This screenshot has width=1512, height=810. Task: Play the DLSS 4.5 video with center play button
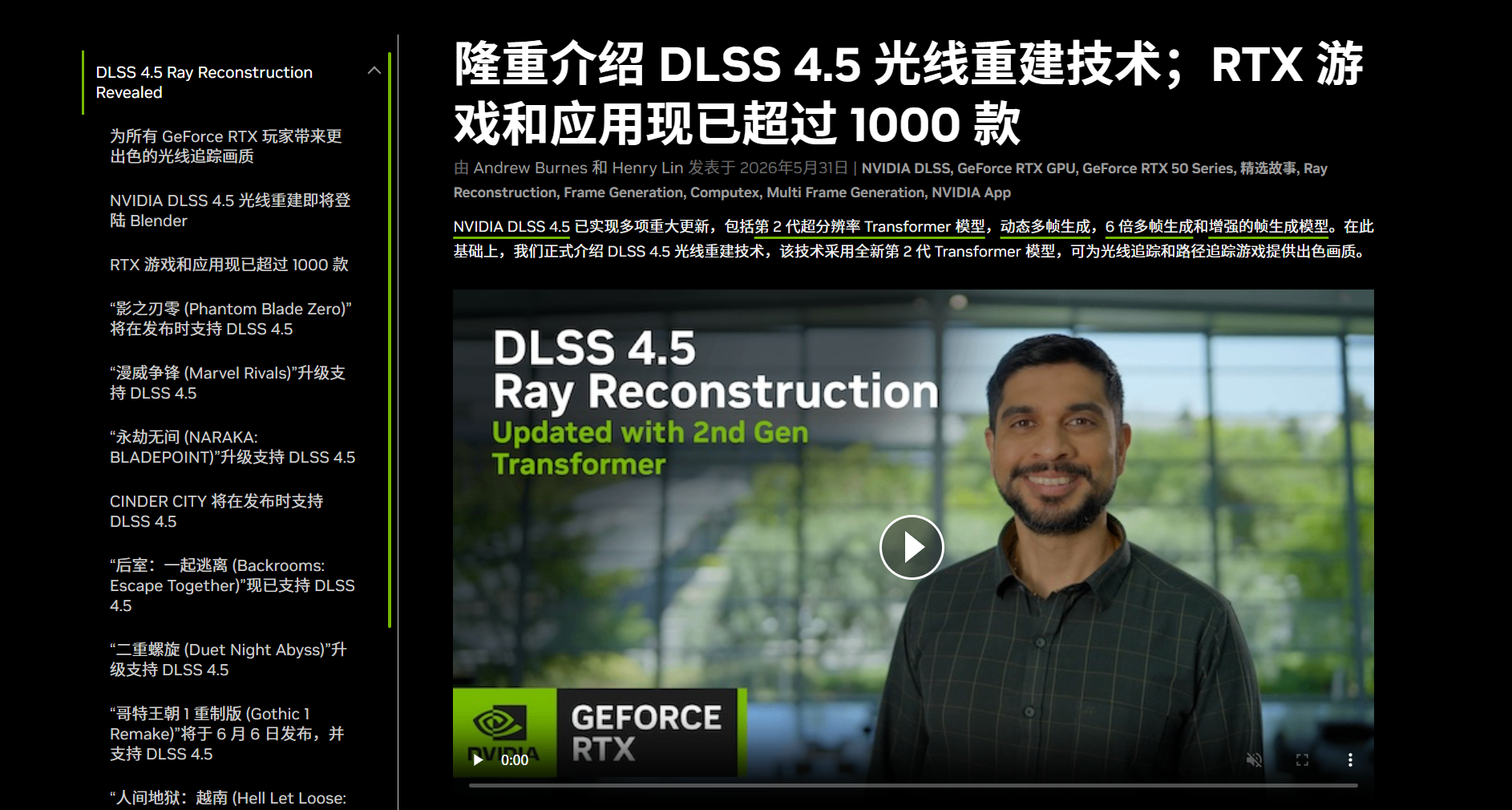[912, 547]
